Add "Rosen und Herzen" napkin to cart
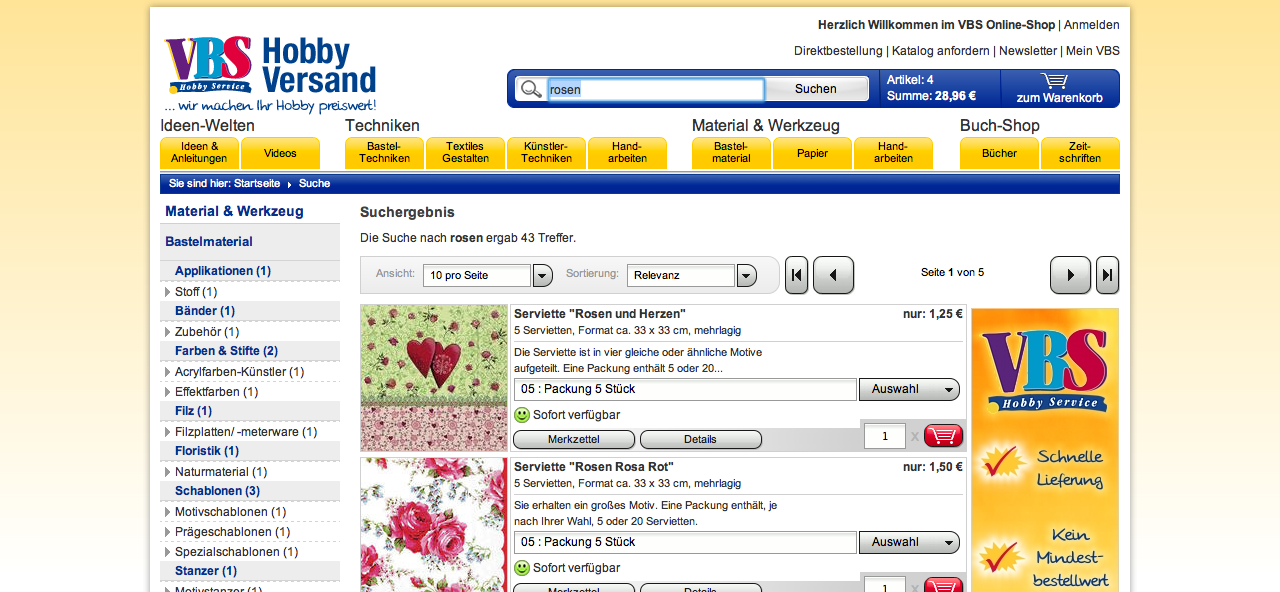This screenshot has width=1280, height=592. click(x=943, y=436)
